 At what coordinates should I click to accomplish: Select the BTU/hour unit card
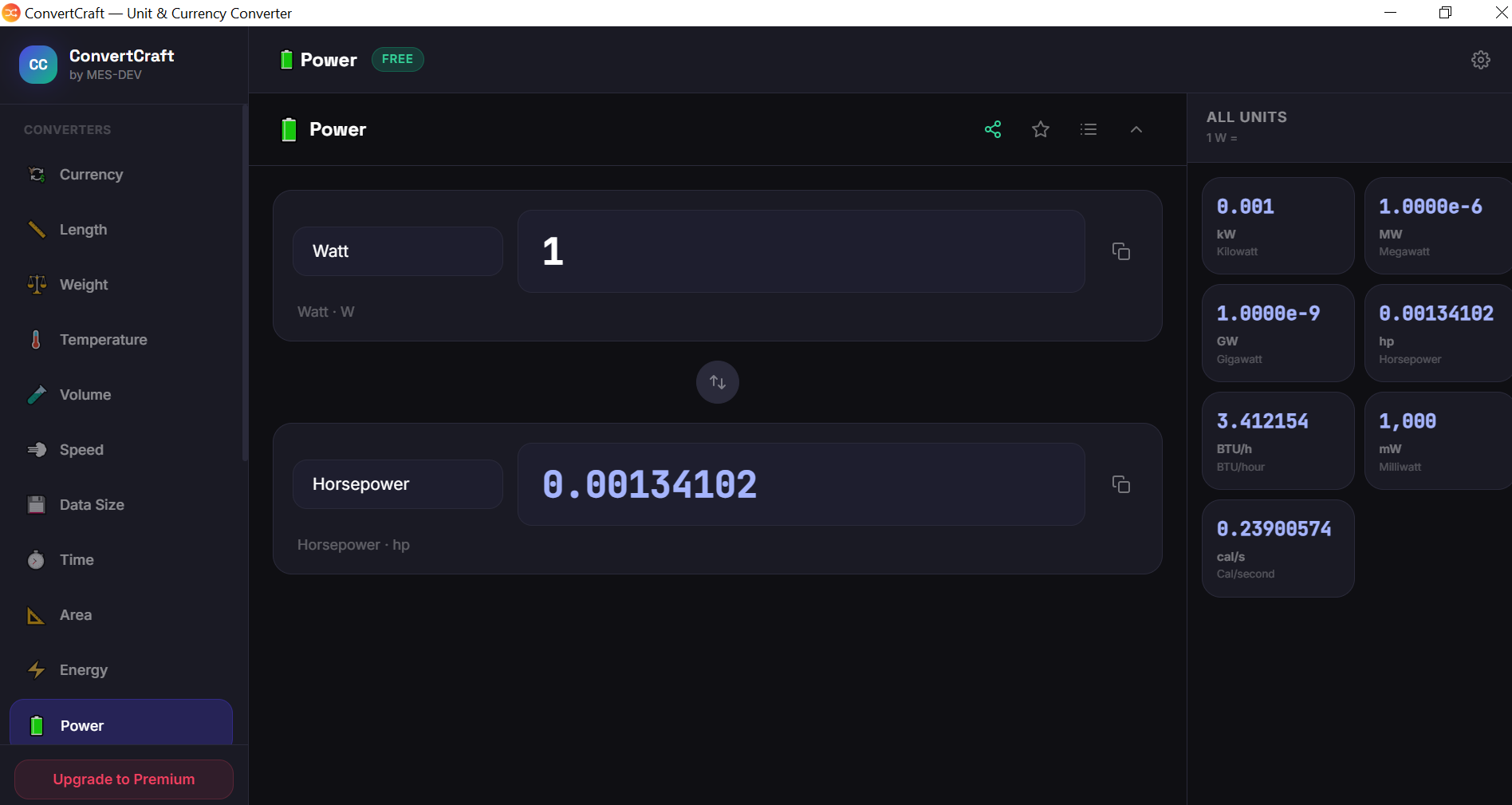pos(1278,441)
